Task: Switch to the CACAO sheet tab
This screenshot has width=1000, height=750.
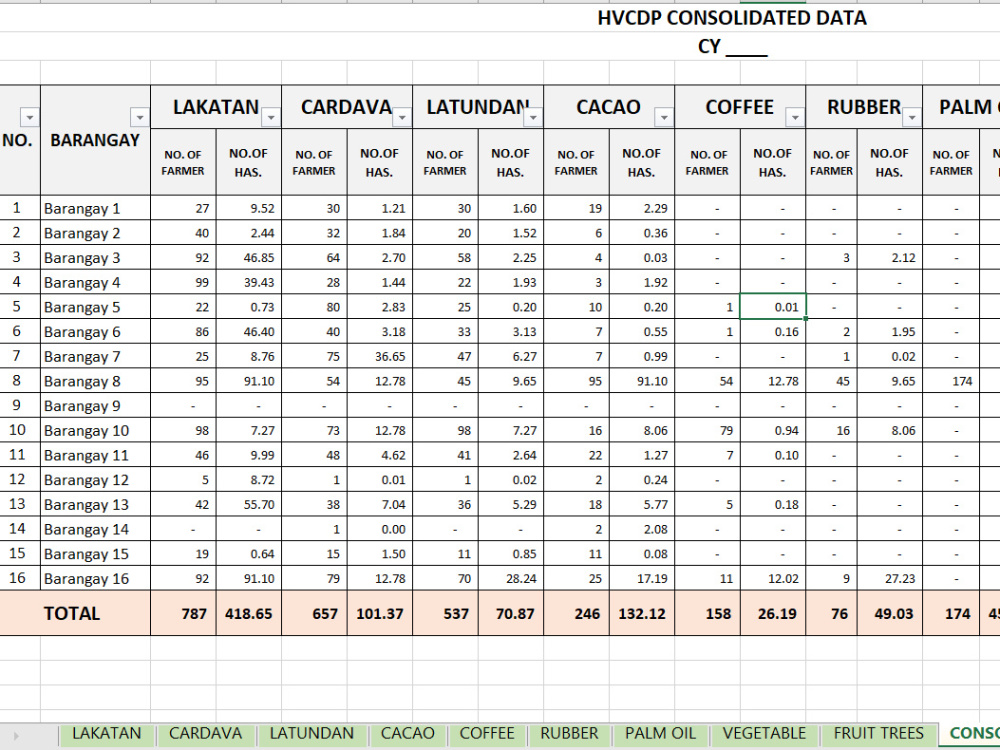Action: 408,734
